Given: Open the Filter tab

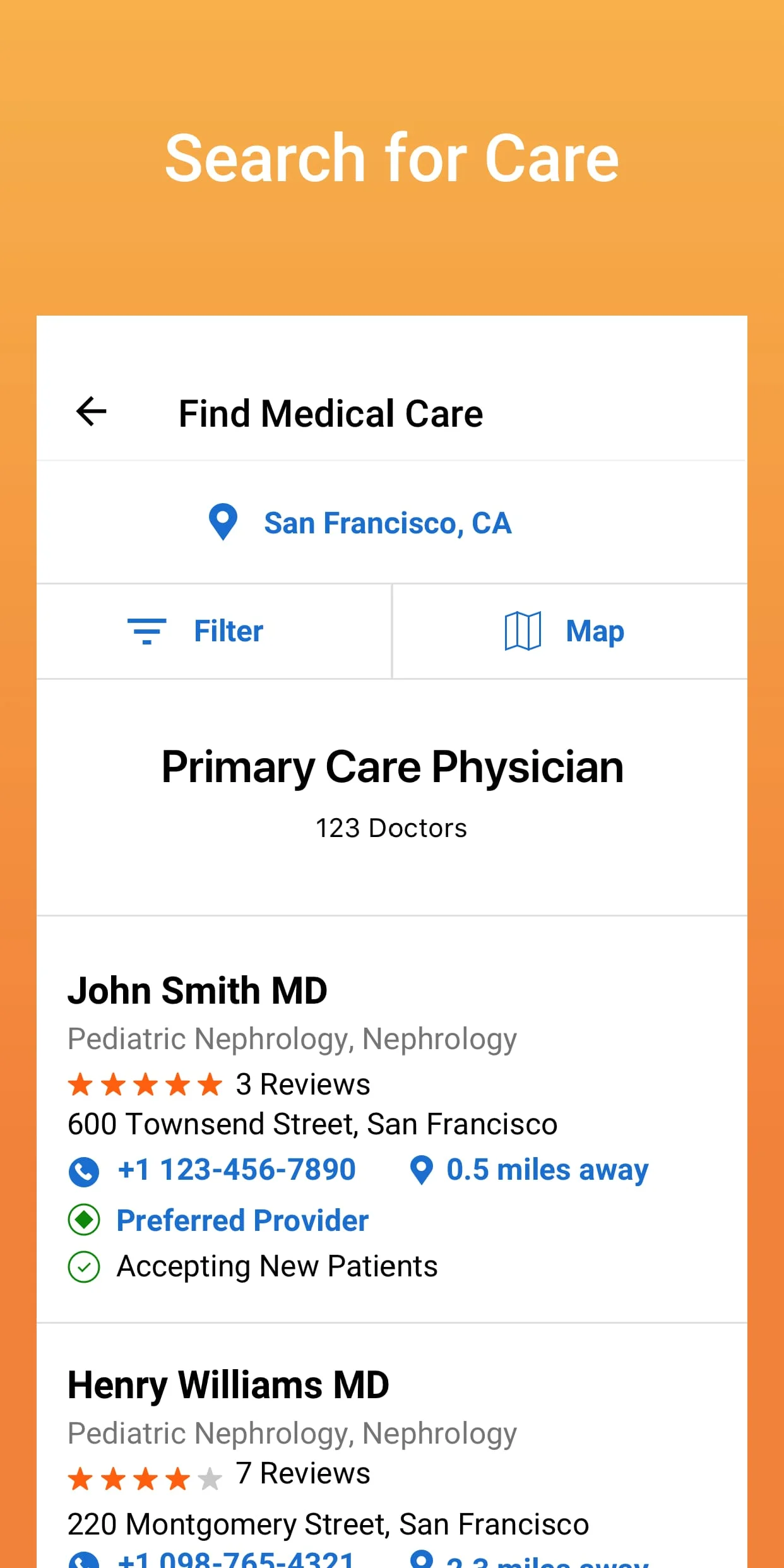Looking at the screenshot, I should point(228,631).
